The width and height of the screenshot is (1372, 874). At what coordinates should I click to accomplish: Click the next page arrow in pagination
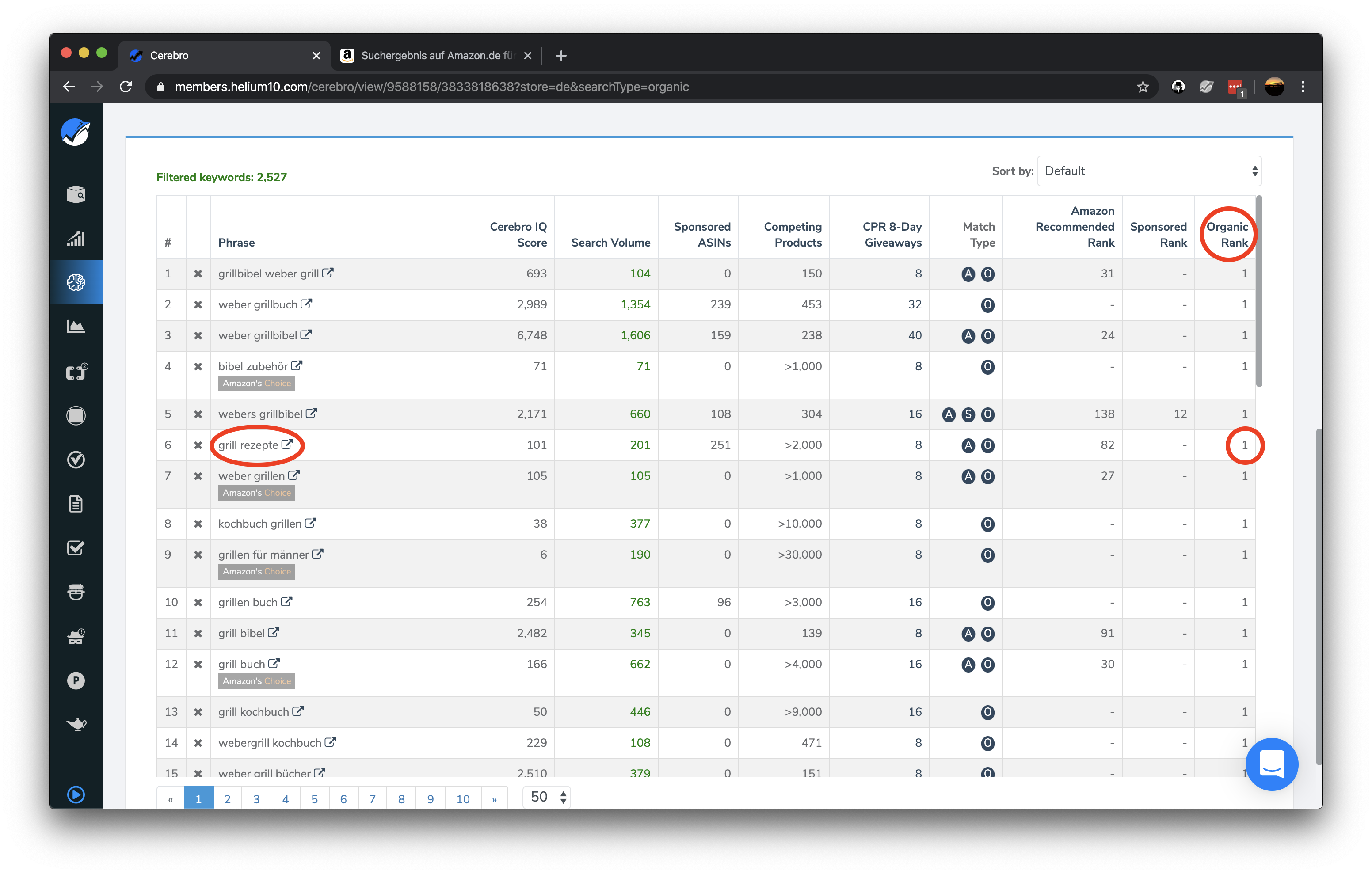coord(494,799)
